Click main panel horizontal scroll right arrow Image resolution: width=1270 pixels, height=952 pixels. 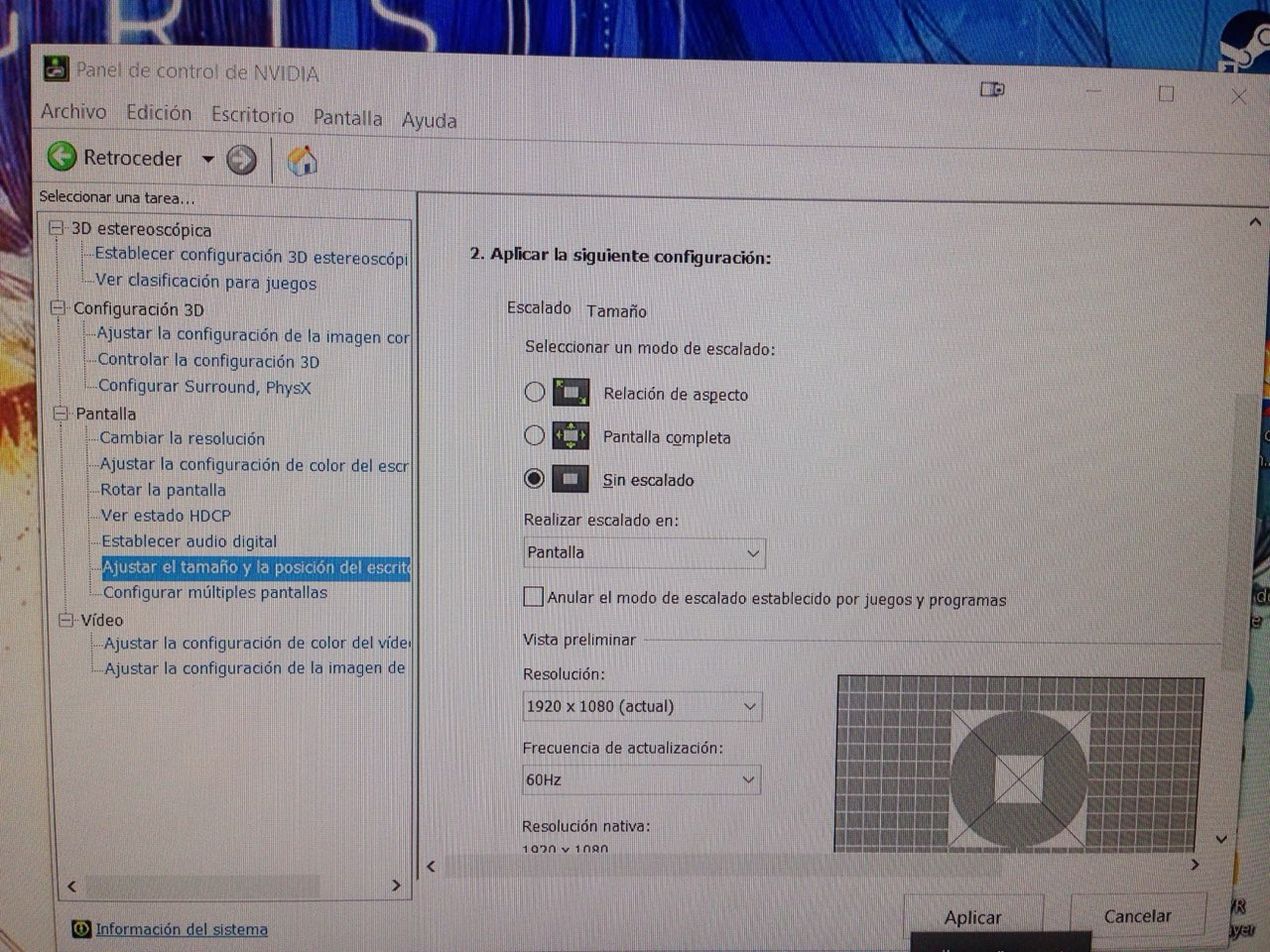point(1195,865)
